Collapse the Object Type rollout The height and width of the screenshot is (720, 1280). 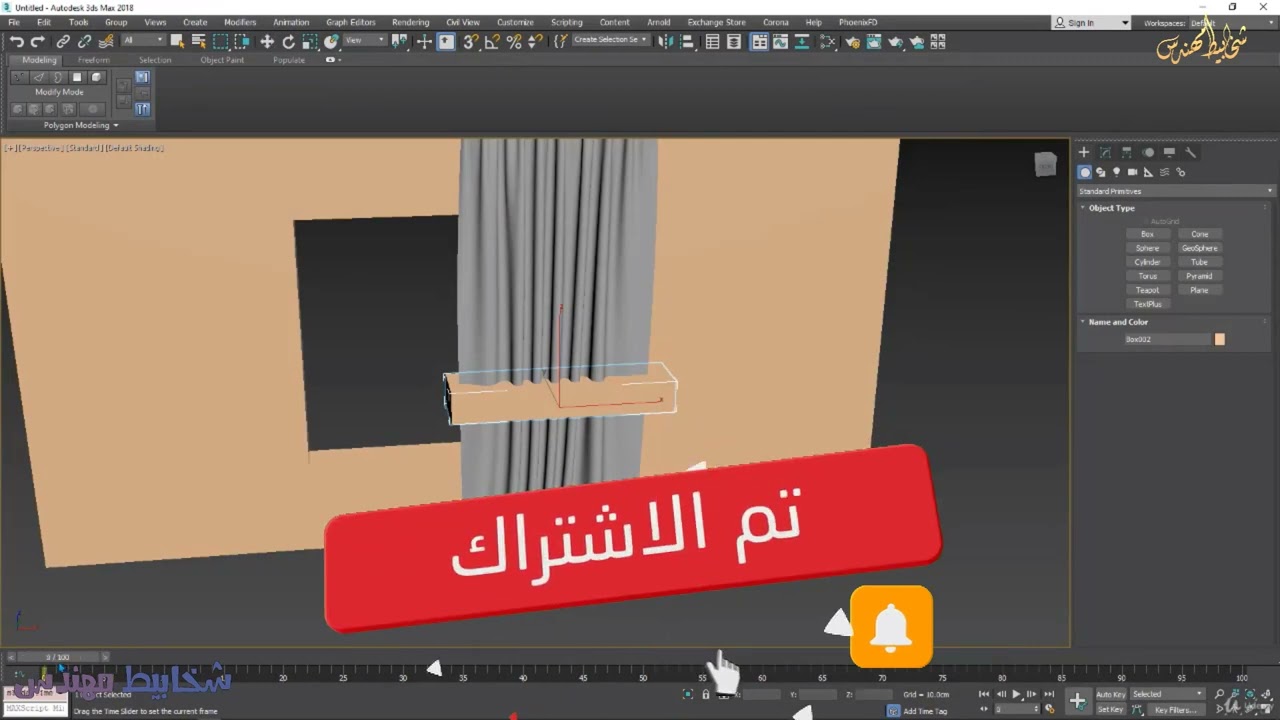pos(1111,208)
